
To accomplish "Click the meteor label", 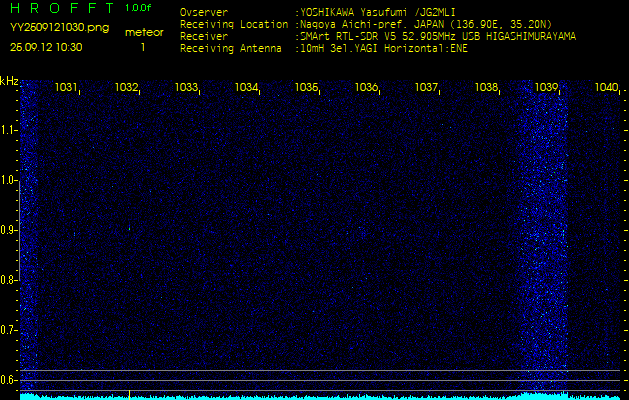I will tap(144, 32).
